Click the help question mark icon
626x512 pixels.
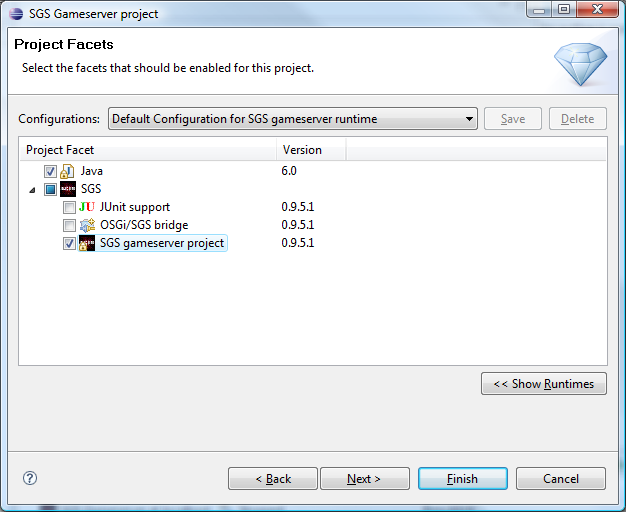[x=30, y=478]
